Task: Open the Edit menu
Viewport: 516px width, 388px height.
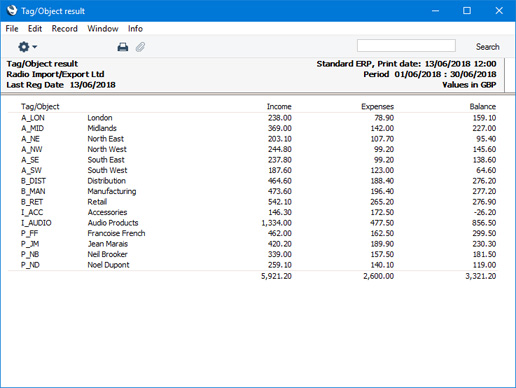Action: (35, 29)
